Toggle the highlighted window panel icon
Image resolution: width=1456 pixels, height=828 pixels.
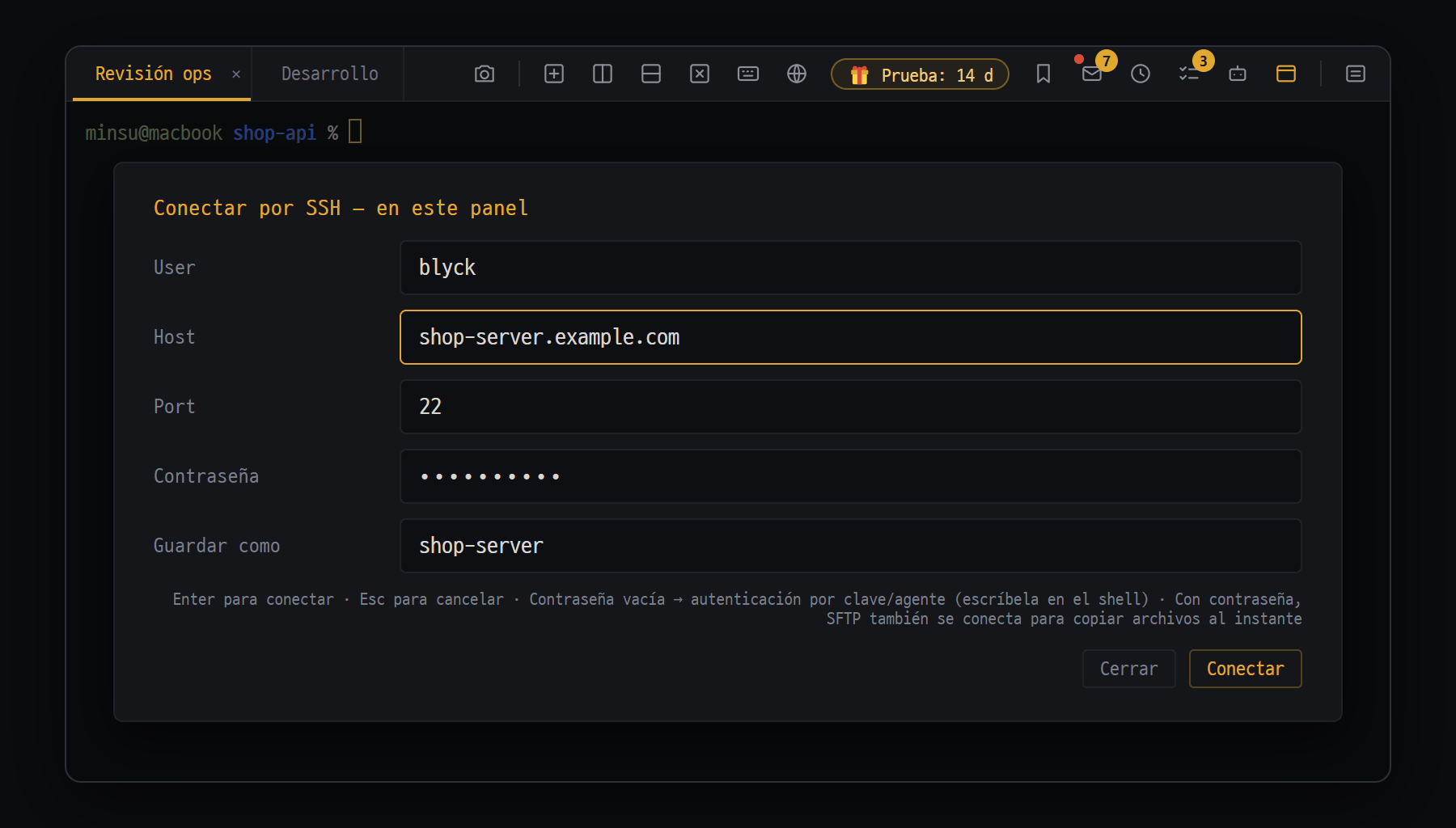pyautogui.click(x=1286, y=74)
